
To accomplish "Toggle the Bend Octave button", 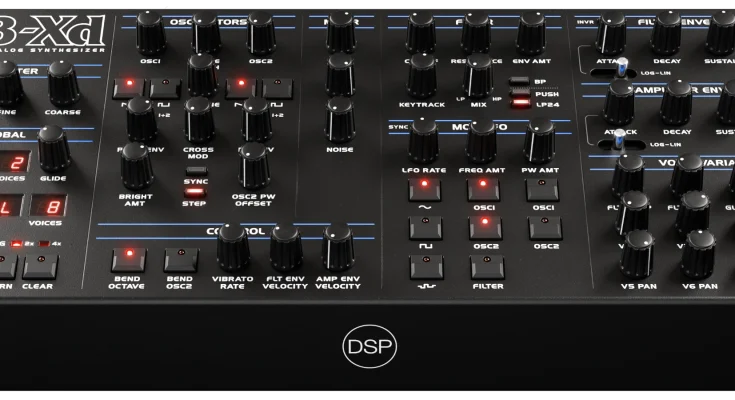I will (128, 258).
